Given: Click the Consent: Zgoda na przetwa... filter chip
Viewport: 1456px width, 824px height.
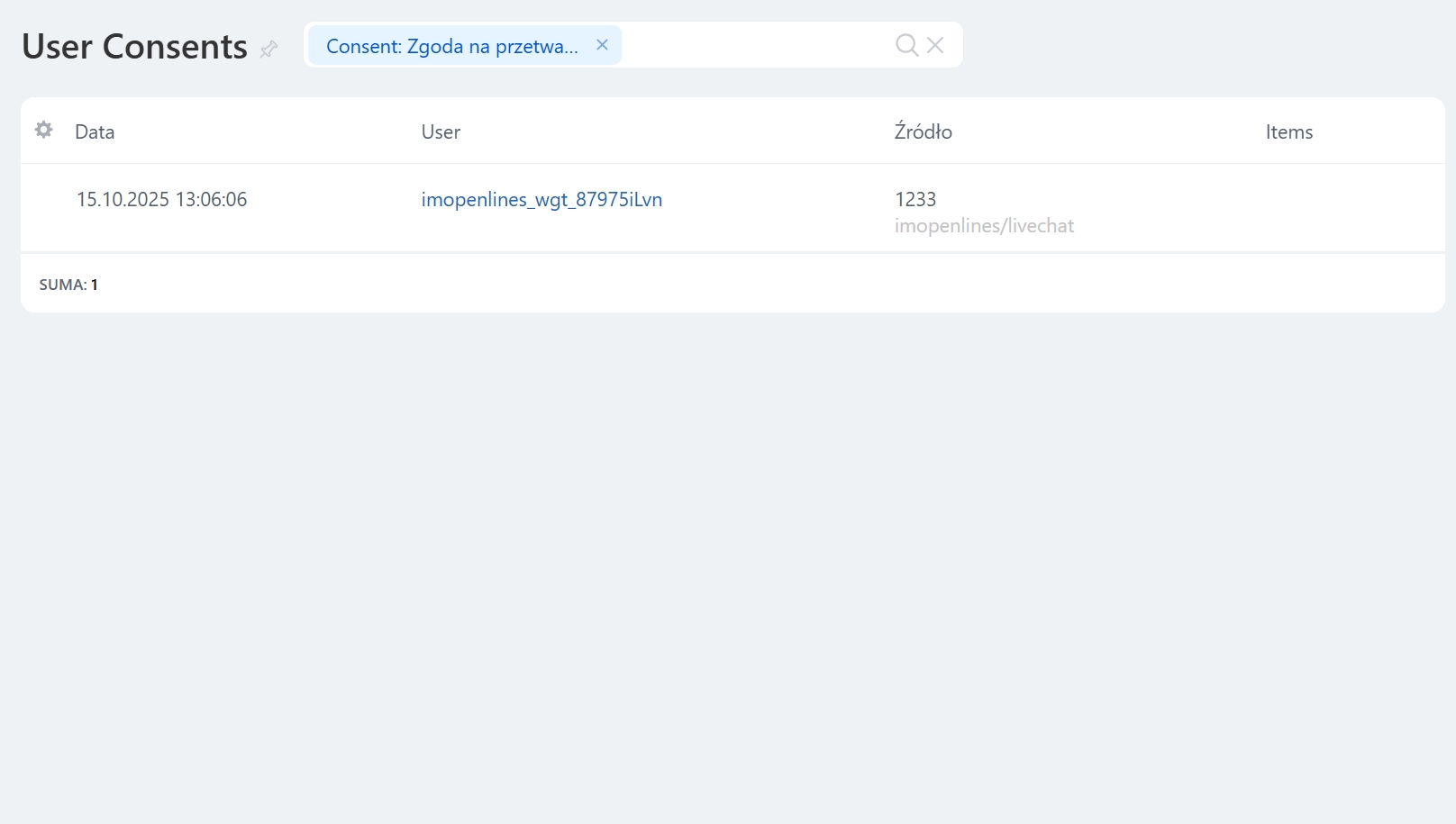Looking at the screenshot, I should [451, 46].
